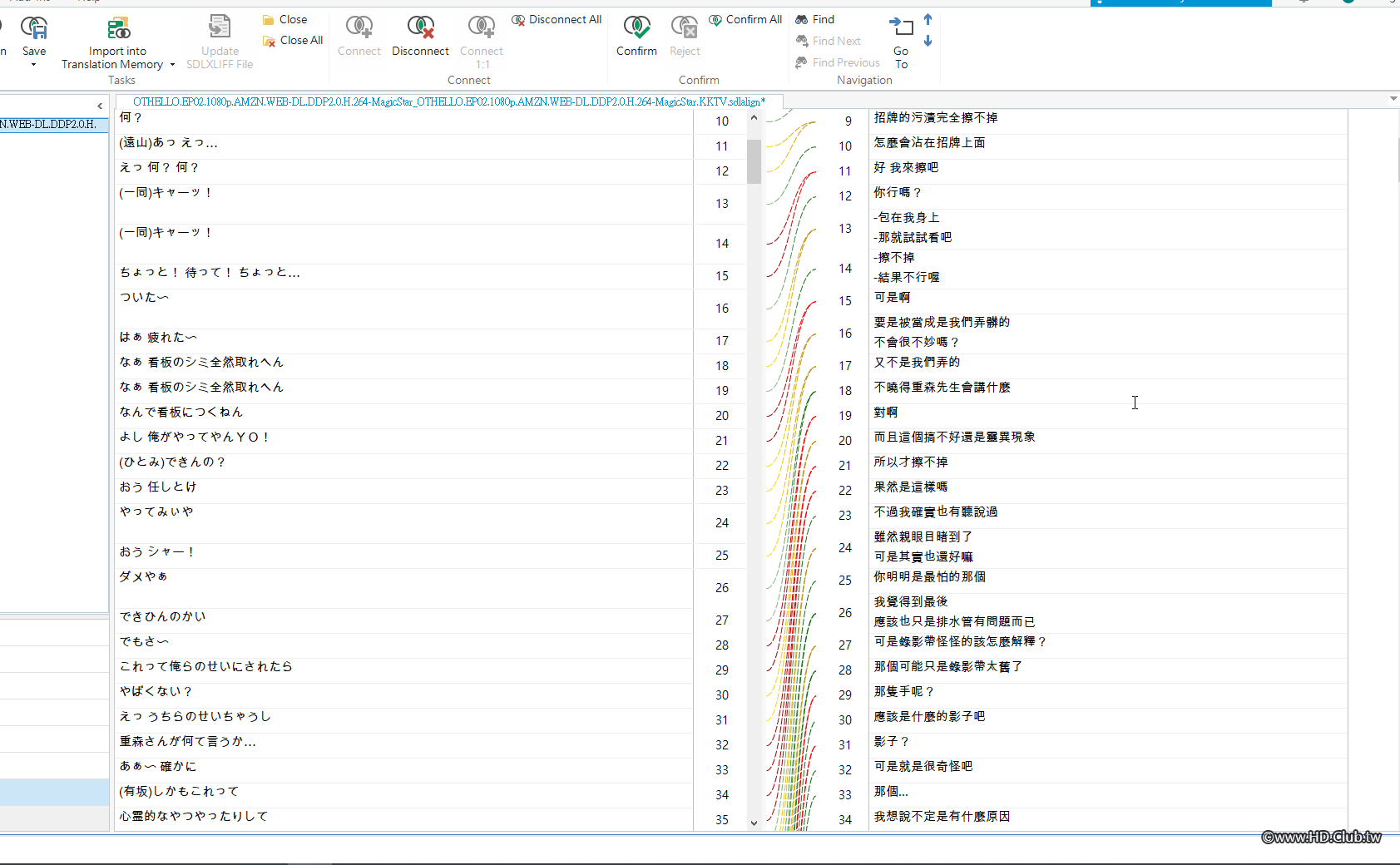
Task: Click the Go To icon
Action: point(901,28)
